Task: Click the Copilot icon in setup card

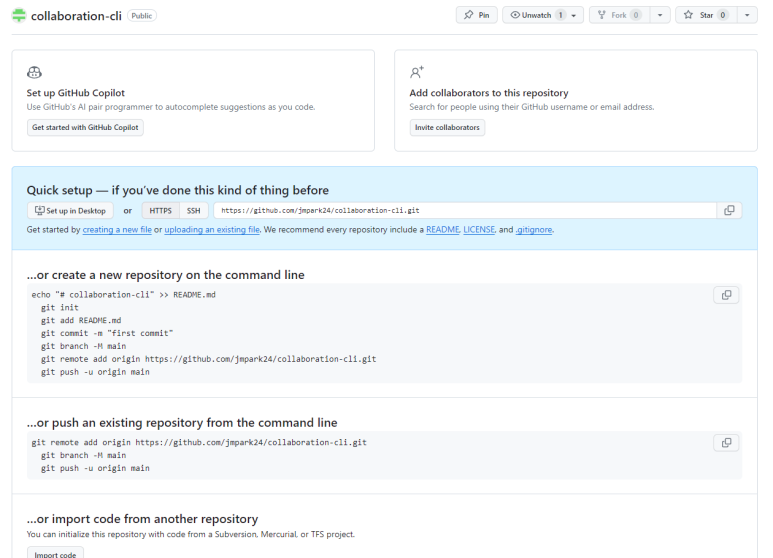Action: (34, 72)
